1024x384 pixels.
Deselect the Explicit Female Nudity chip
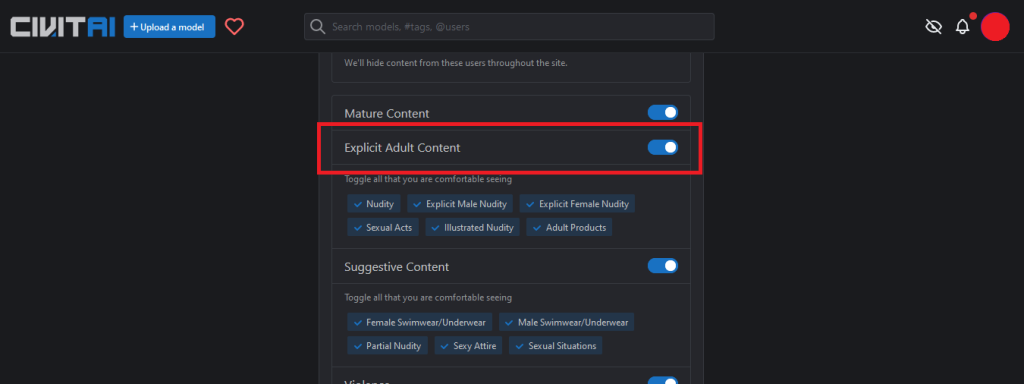coord(577,204)
